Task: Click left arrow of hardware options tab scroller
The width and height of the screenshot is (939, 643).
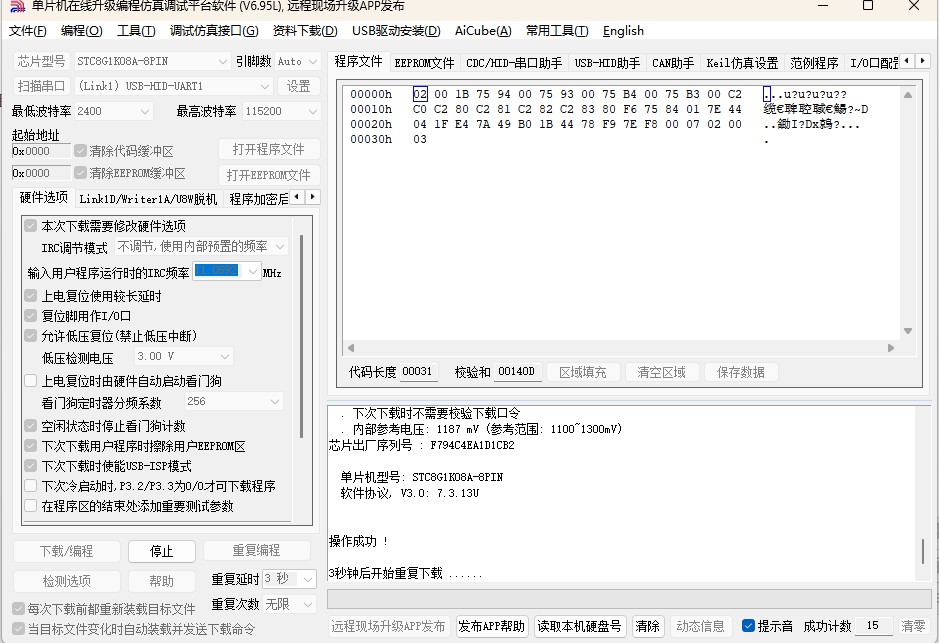Action: pyautogui.click(x=297, y=197)
